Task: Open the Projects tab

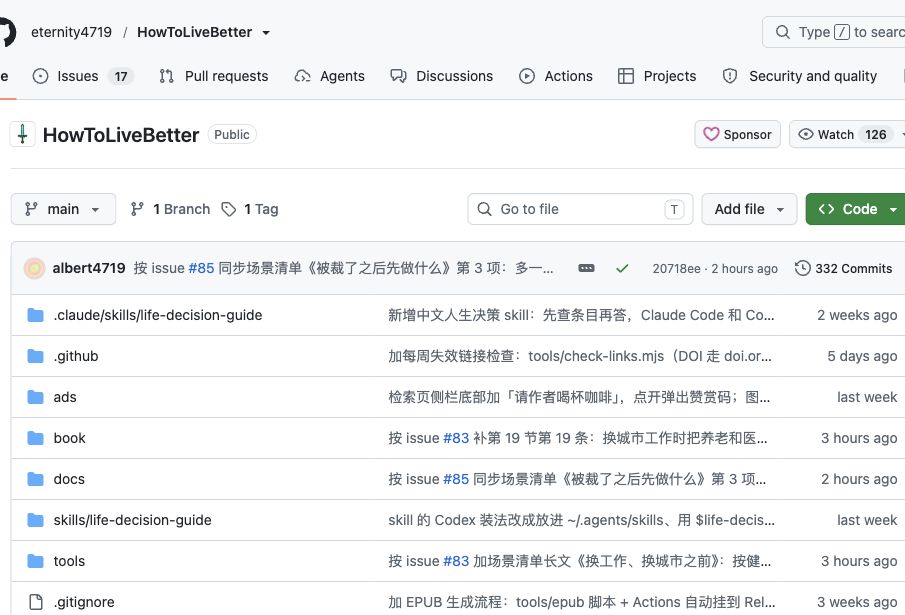Action: tap(657, 76)
